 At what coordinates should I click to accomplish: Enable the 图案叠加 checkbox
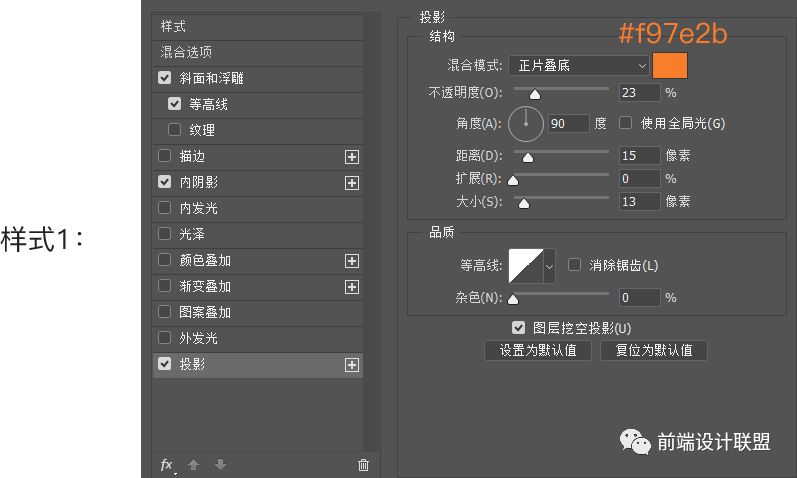[x=164, y=311]
